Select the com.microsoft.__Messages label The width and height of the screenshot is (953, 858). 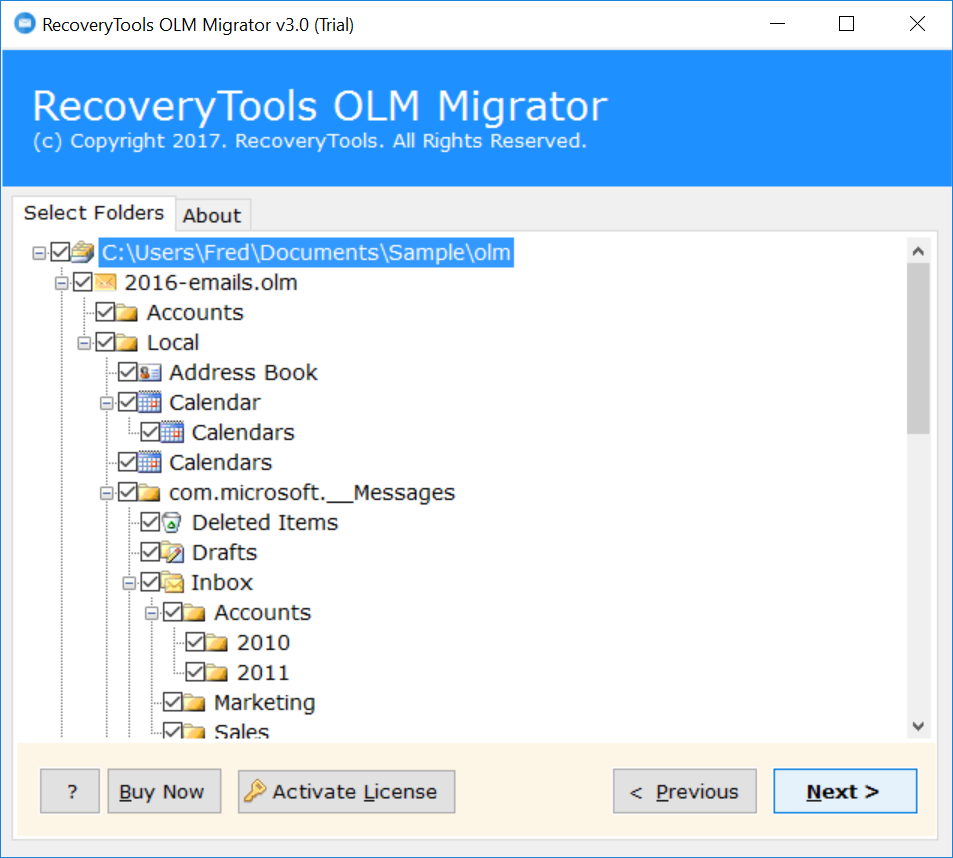point(312,493)
